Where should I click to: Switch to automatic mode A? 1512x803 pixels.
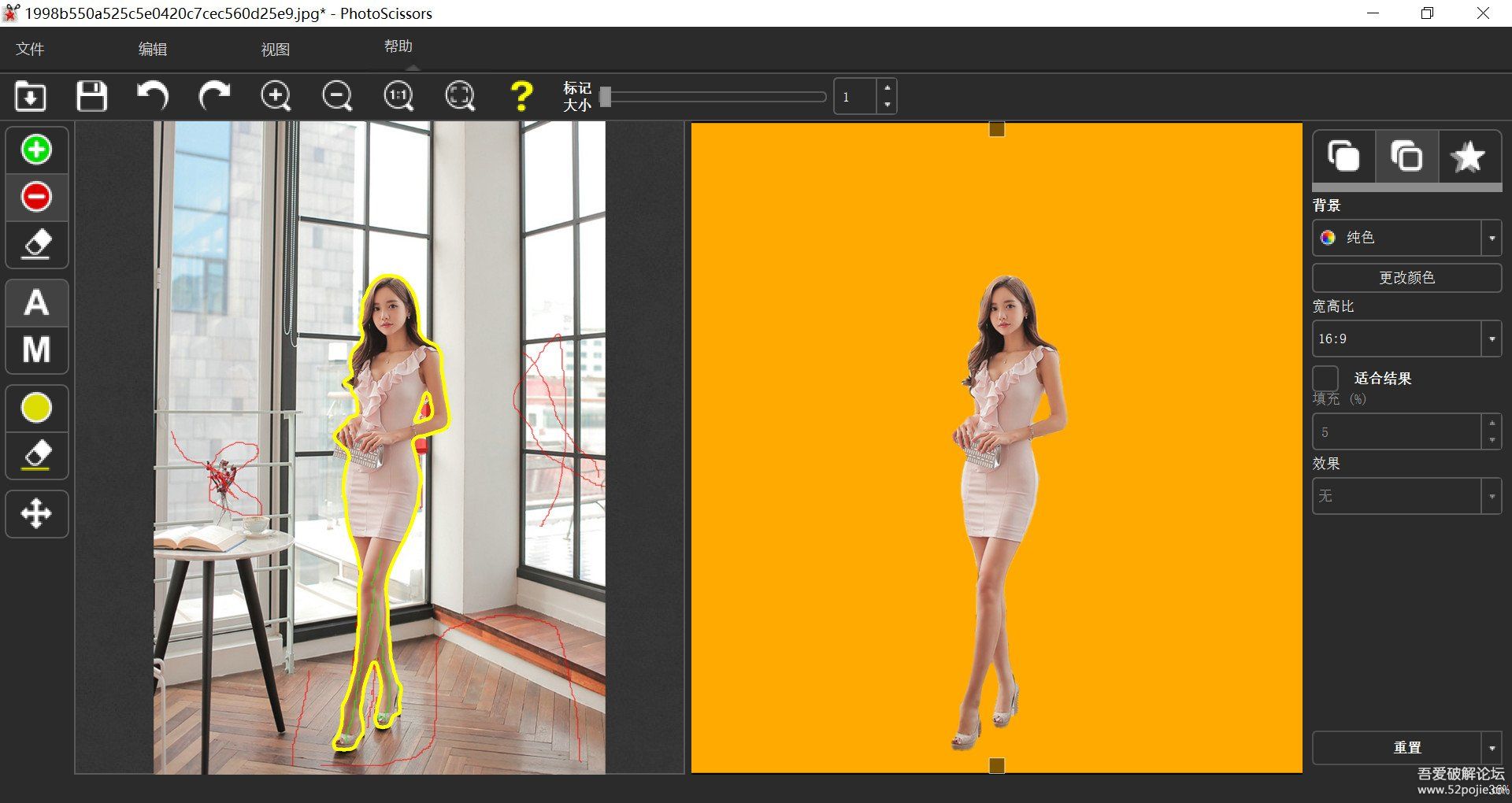36,303
